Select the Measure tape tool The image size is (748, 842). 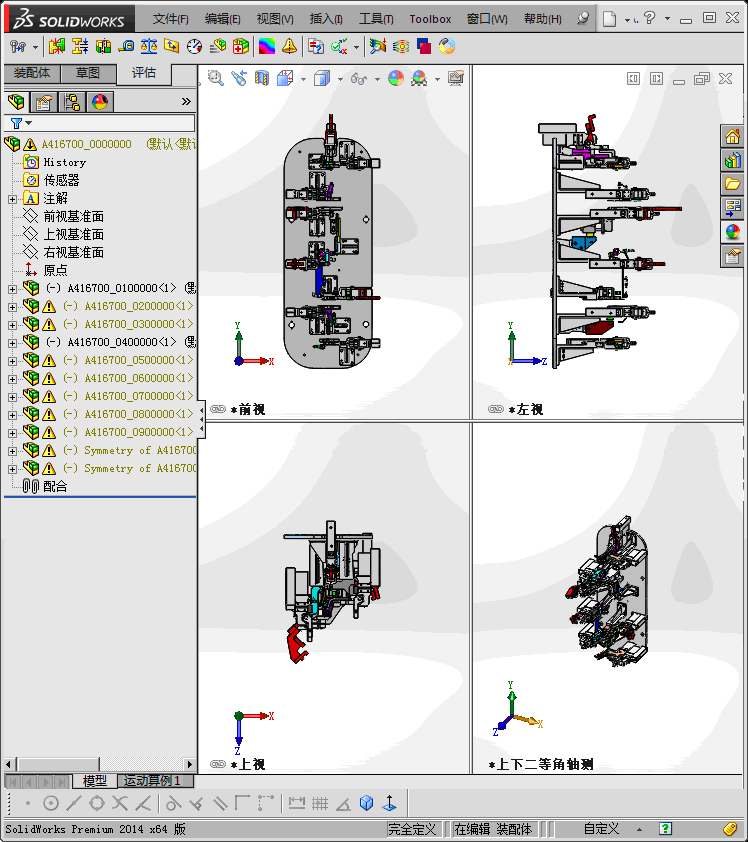point(126,47)
